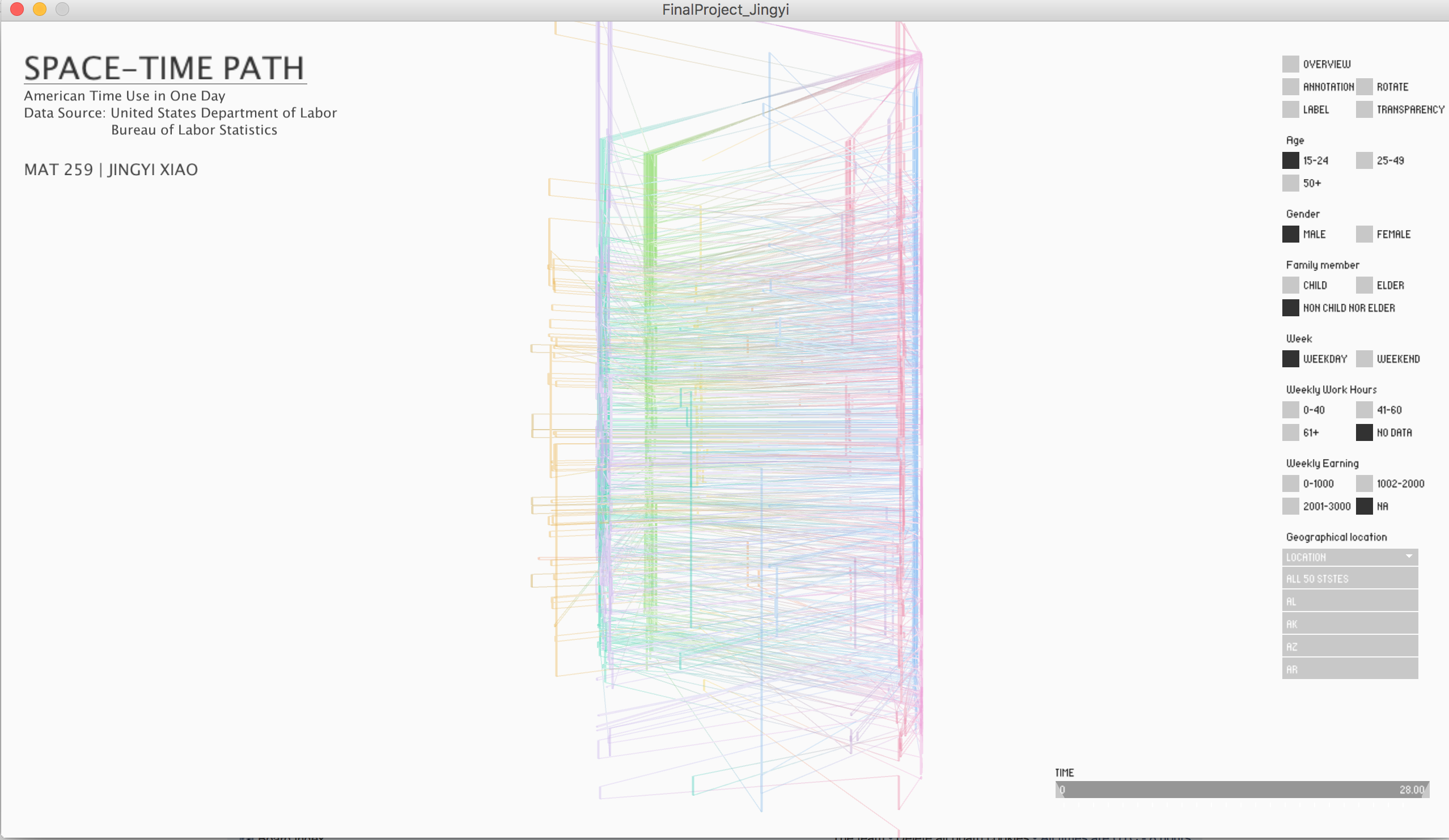
Task: Uncheck NON CHILD NOR ELDER box
Action: pos(1290,308)
